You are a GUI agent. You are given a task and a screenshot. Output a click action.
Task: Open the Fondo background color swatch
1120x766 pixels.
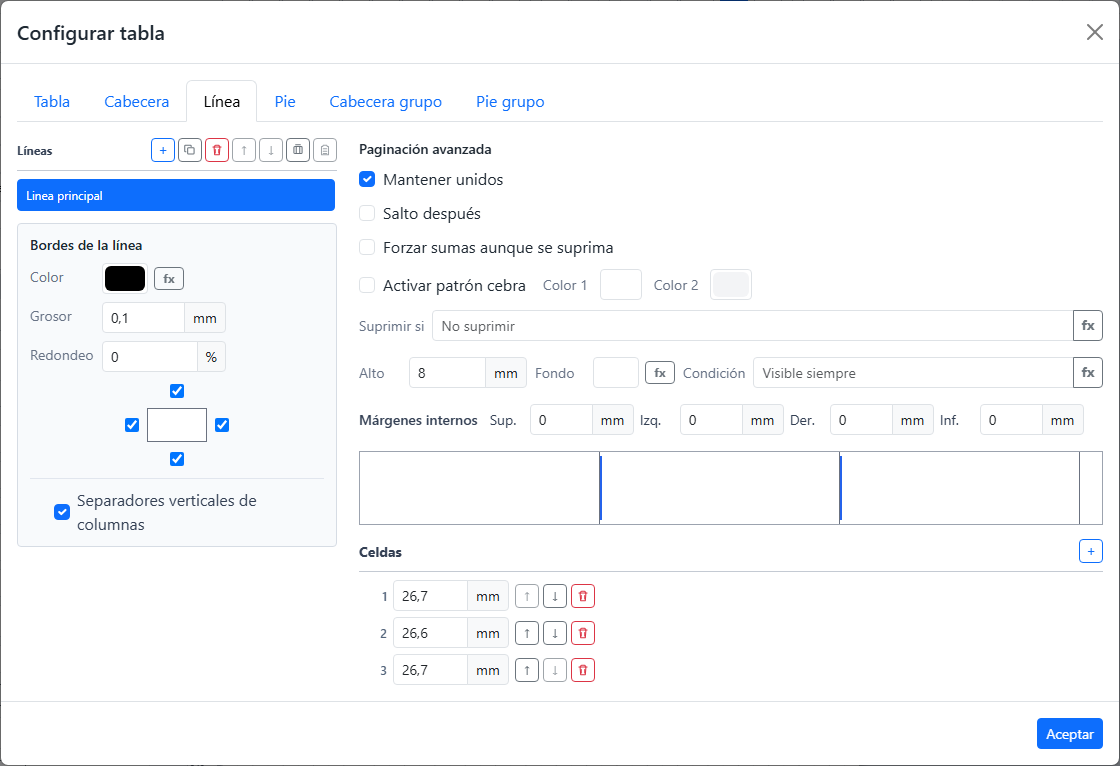coord(616,373)
